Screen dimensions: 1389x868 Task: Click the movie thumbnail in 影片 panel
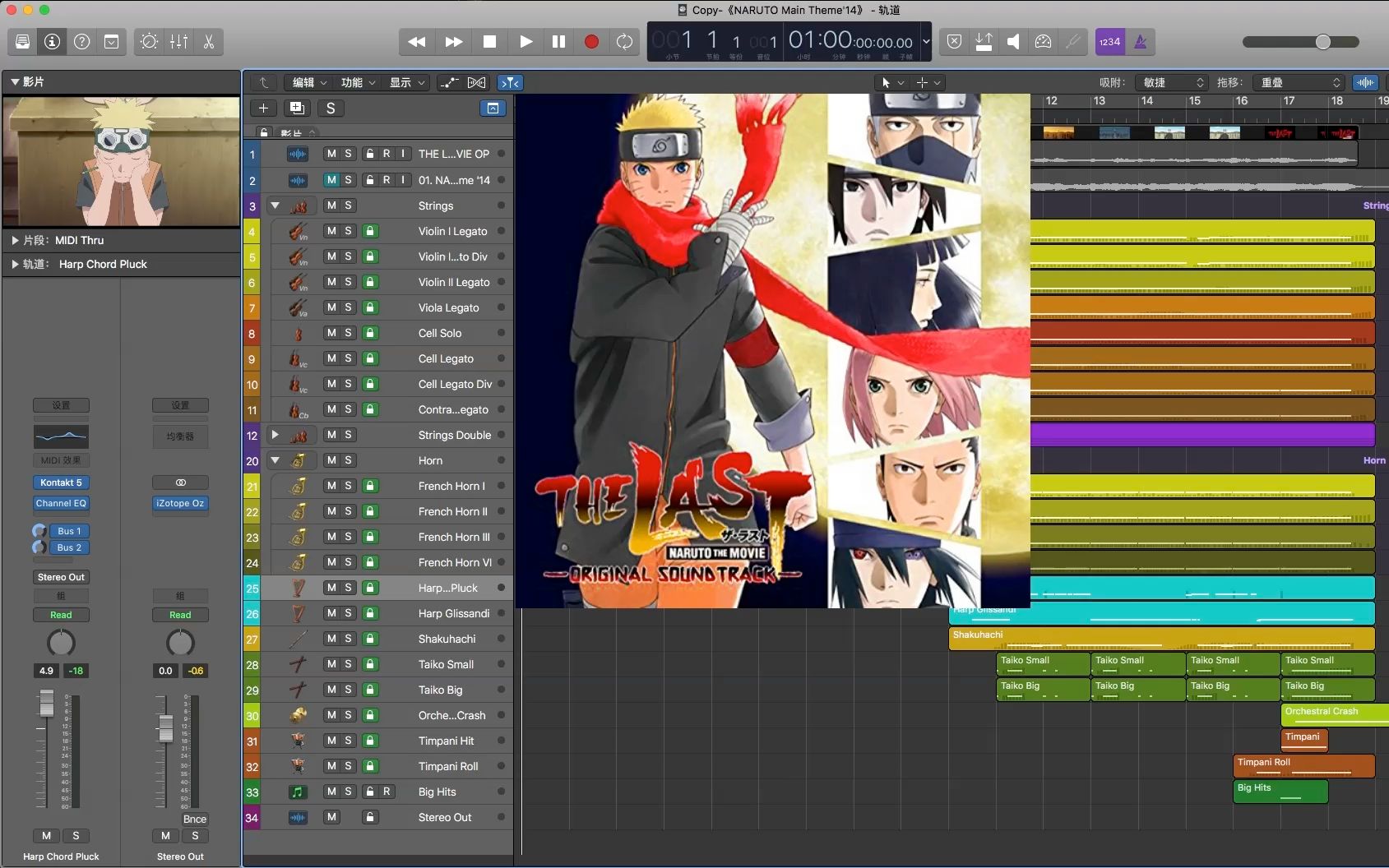point(121,161)
